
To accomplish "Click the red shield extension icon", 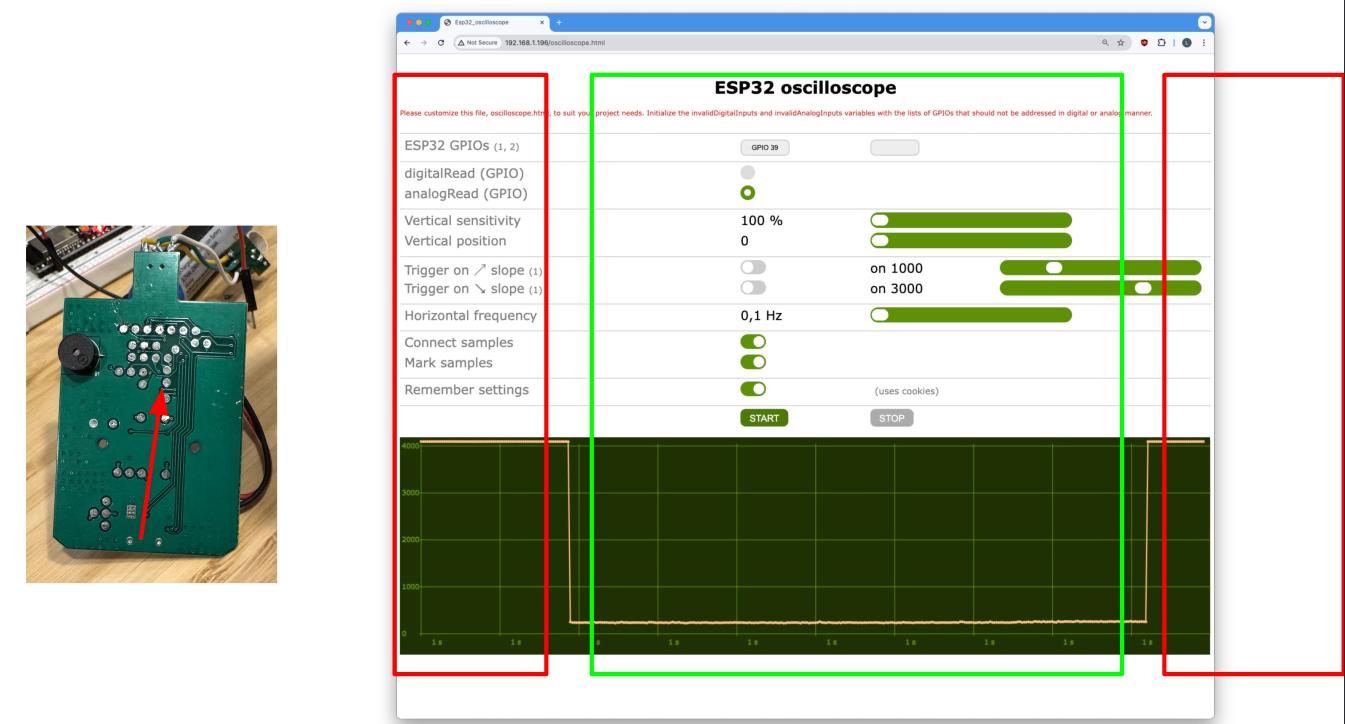I will point(1144,43).
